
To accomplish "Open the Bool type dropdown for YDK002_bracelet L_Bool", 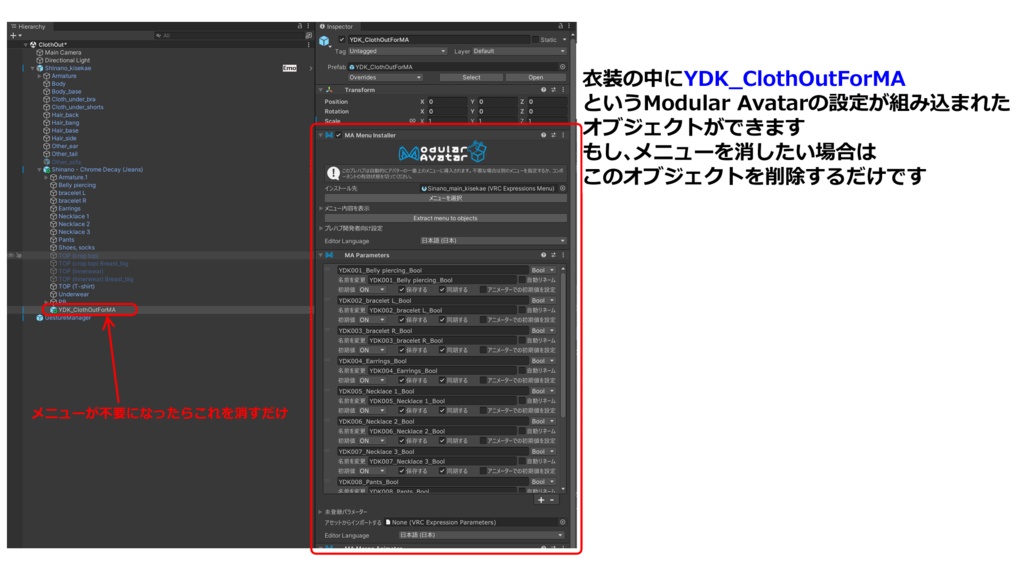I will pos(543,300).
